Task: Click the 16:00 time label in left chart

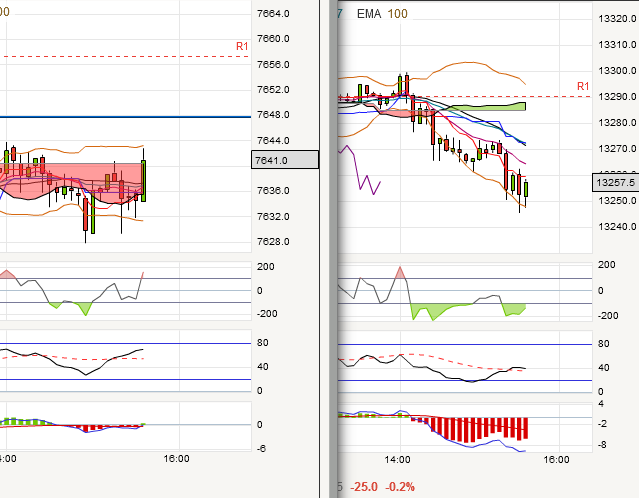Action: [176, 459]
